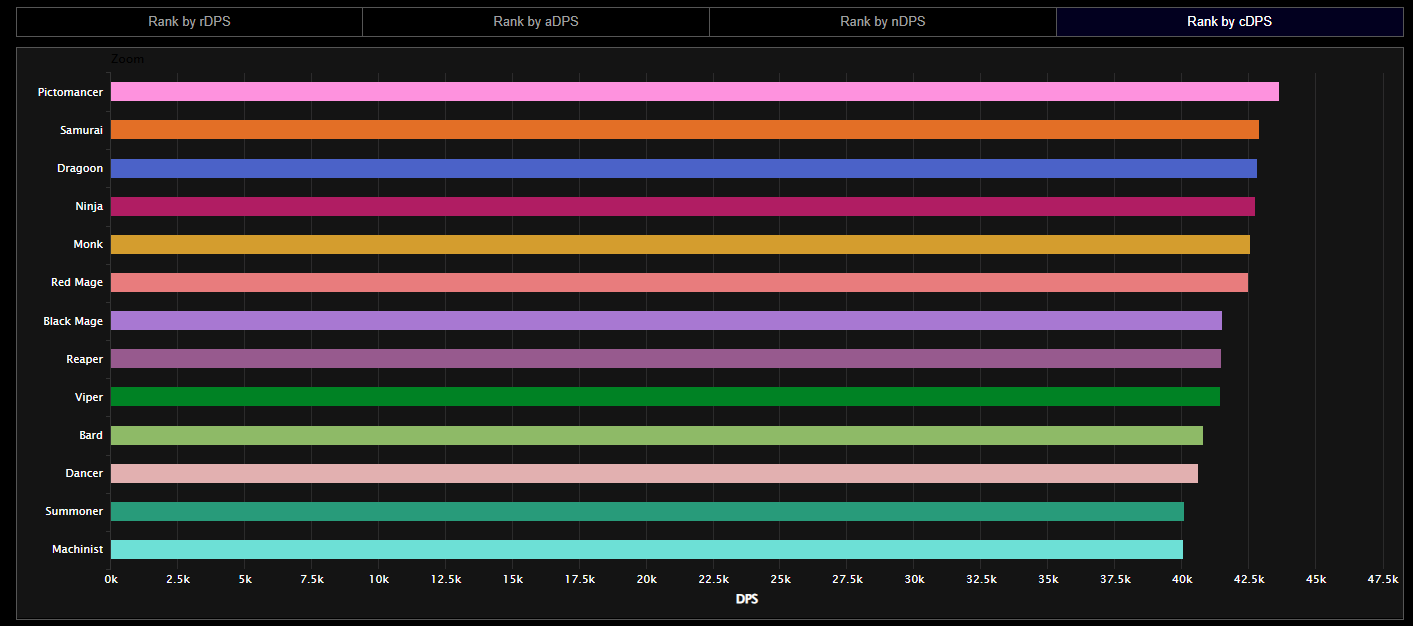Click the 17.5k axis tick label
This screenshot has width=1413, height=626.
click(x=580, y=580)
